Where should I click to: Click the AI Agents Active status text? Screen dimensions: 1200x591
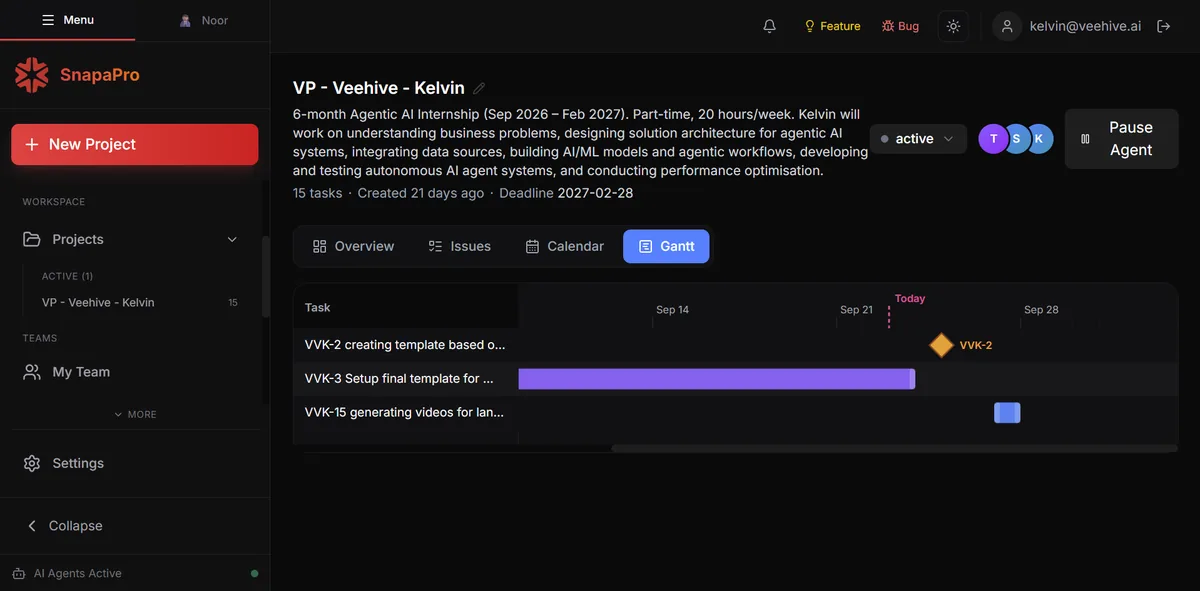point(78,573)
